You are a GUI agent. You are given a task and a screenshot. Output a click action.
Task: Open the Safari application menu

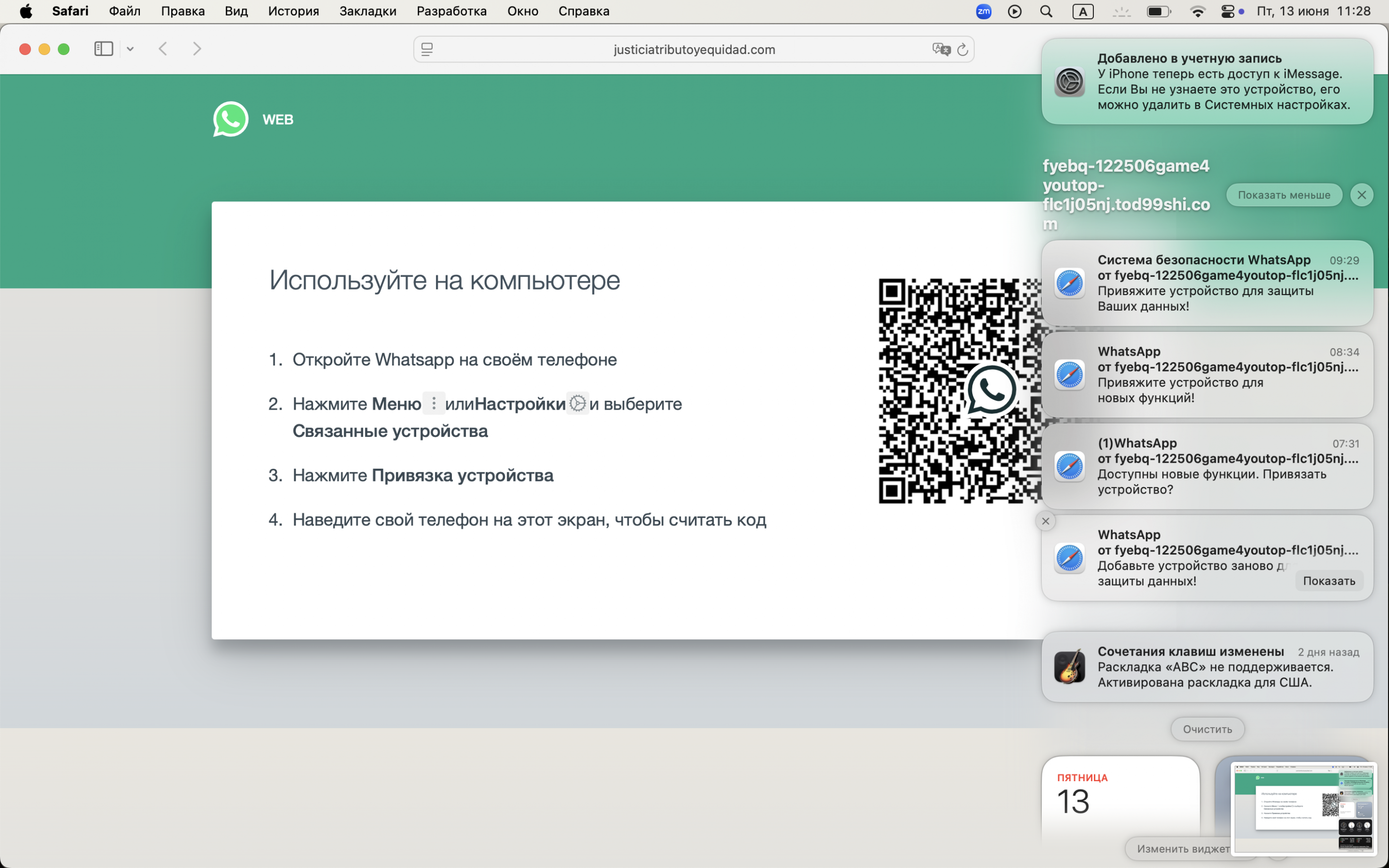[70, 11]
